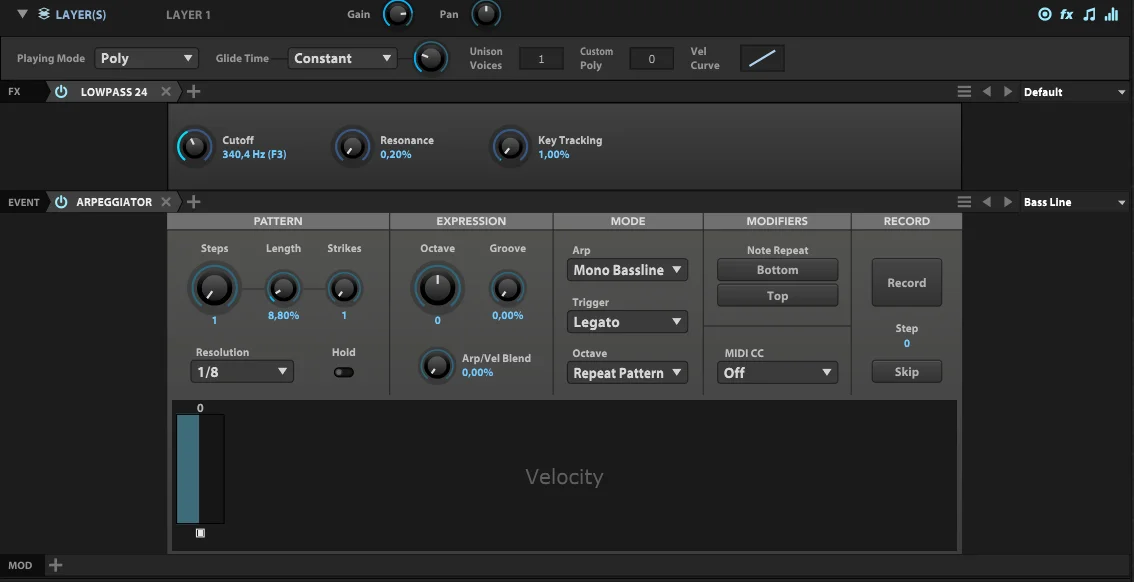Viewport: 1134px width, 582px height.
Task: Select the ARPEGGIATOR tab
Action: click(114, 202)
